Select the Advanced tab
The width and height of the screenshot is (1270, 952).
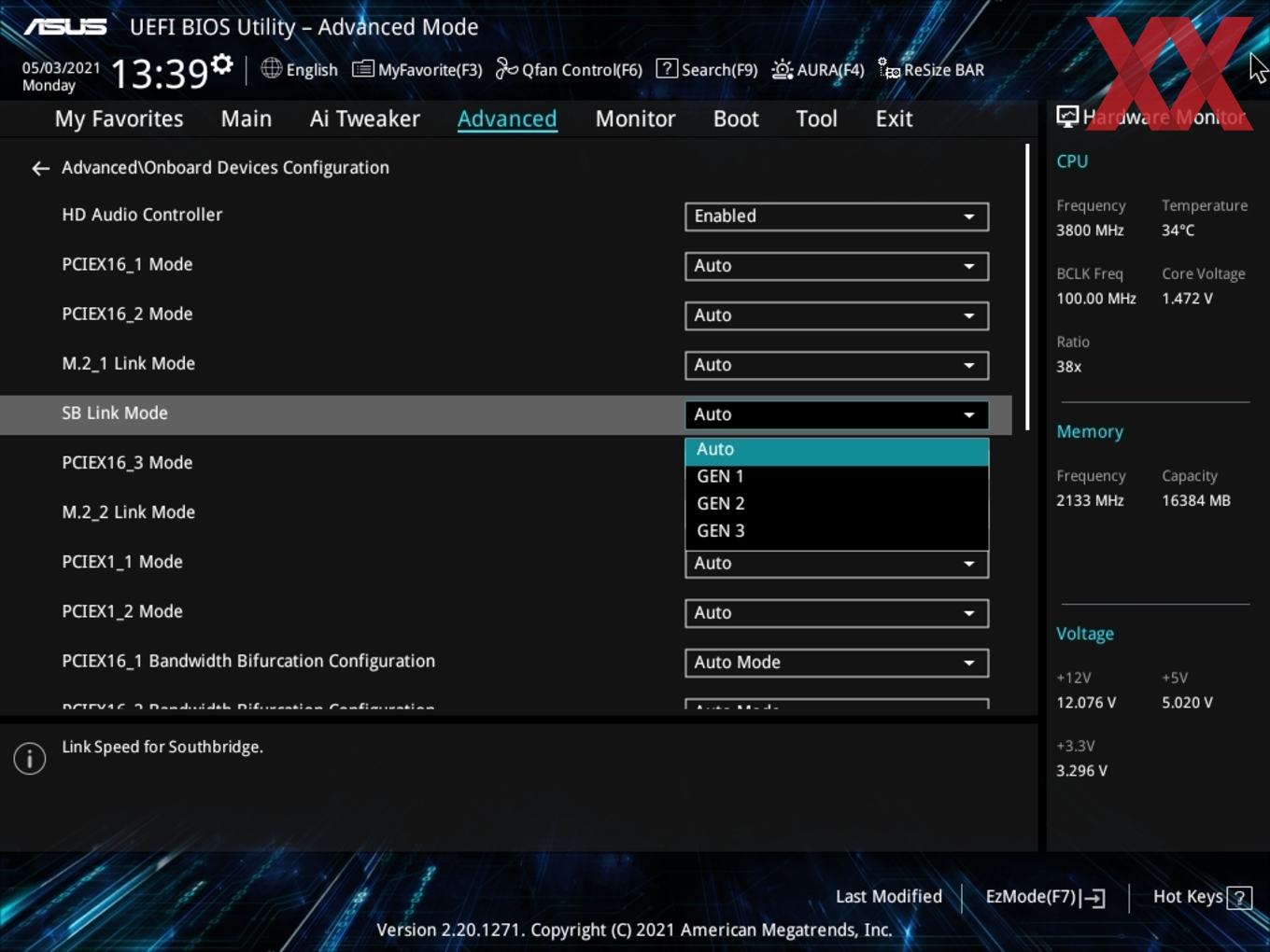(x=507, y=119)
